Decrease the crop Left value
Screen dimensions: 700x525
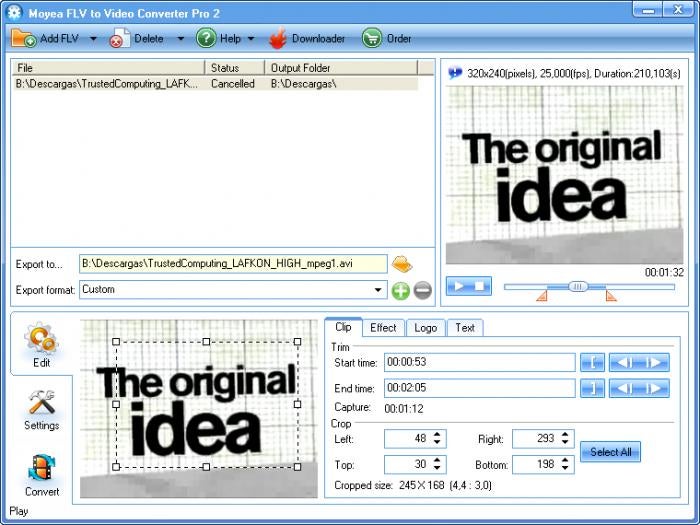click(x=437, y=442)
